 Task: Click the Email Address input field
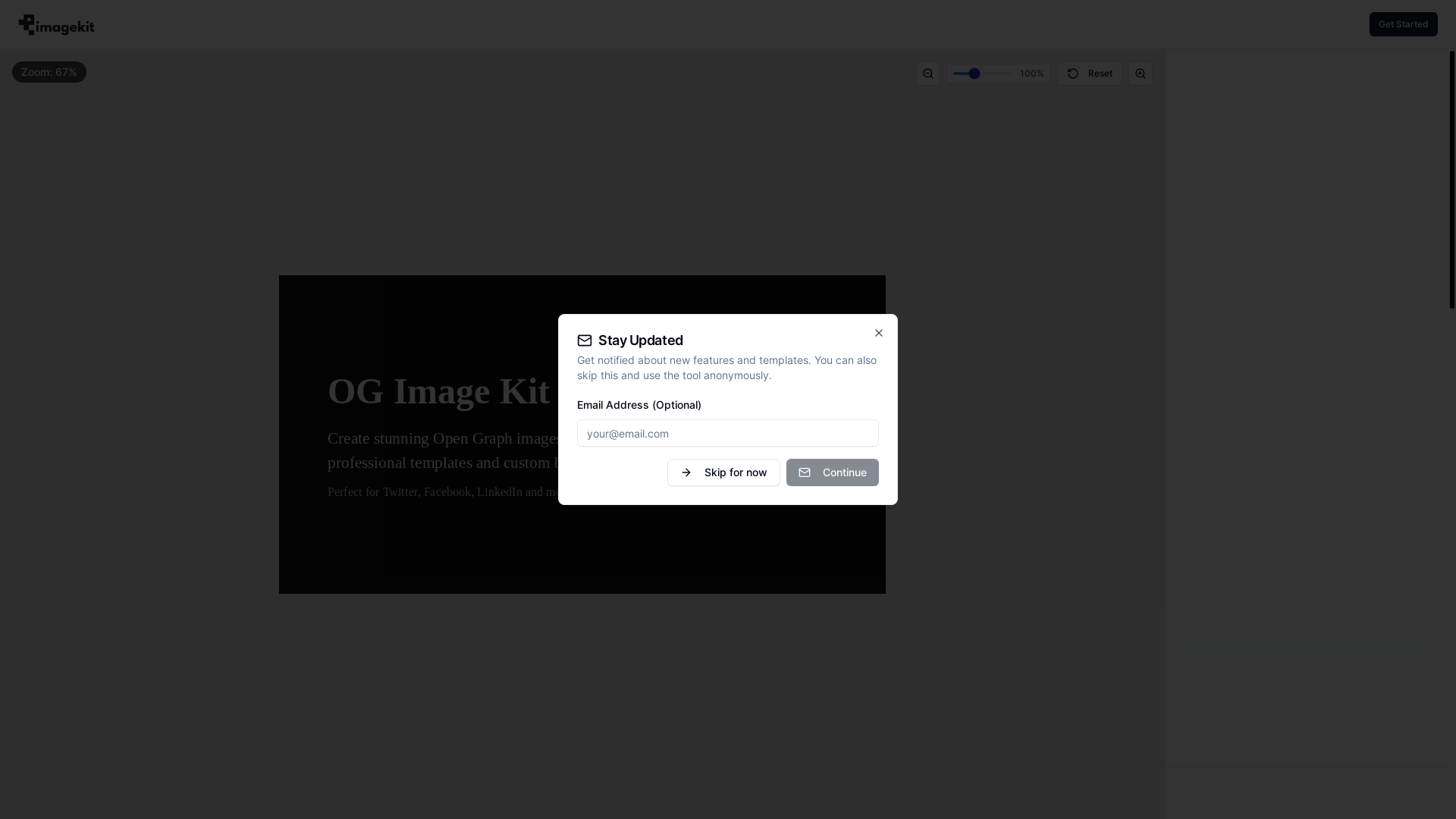(728, 433)
